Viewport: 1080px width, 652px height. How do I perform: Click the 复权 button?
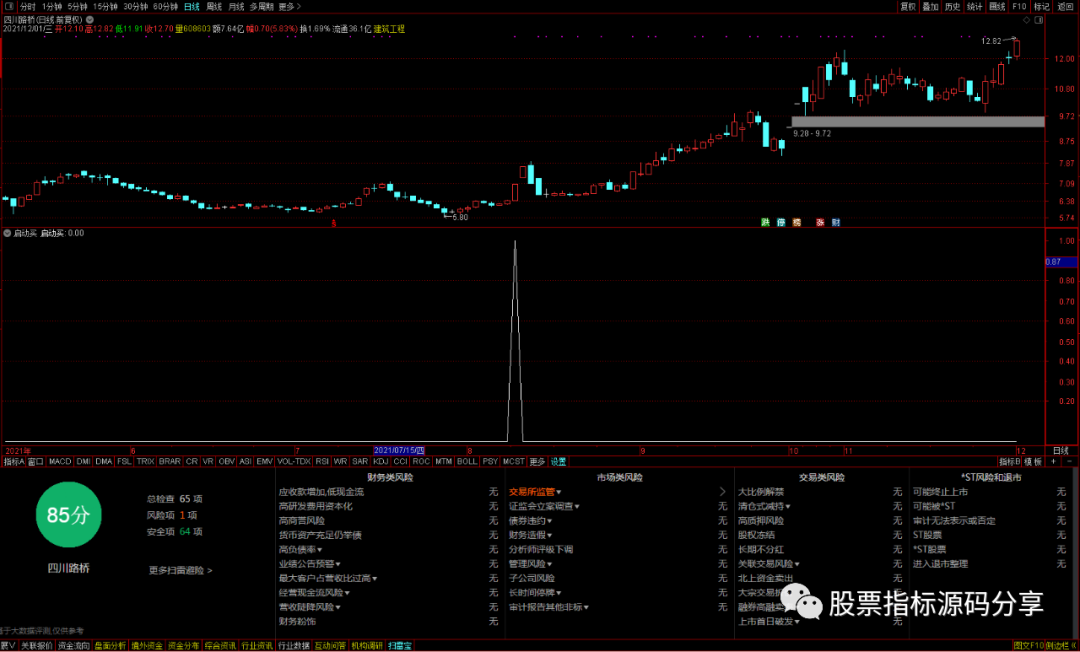click(x=908, y=6)
